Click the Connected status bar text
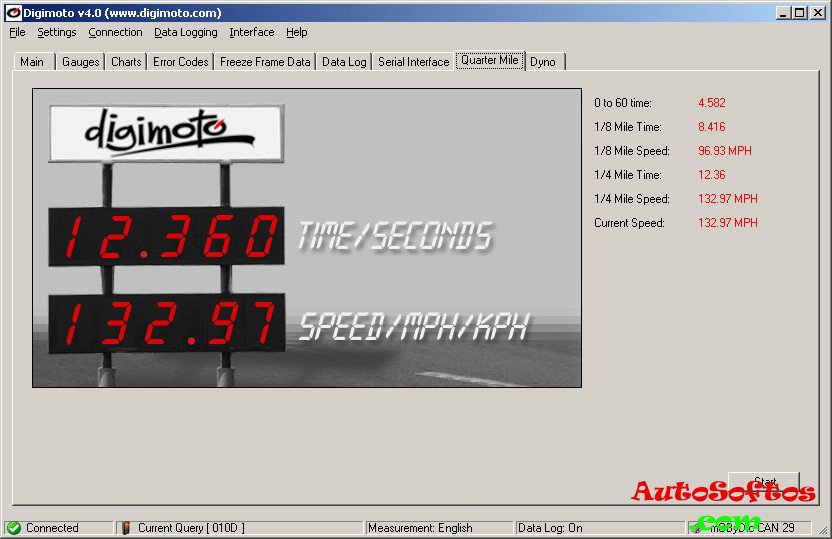 [x=52, y=528]
